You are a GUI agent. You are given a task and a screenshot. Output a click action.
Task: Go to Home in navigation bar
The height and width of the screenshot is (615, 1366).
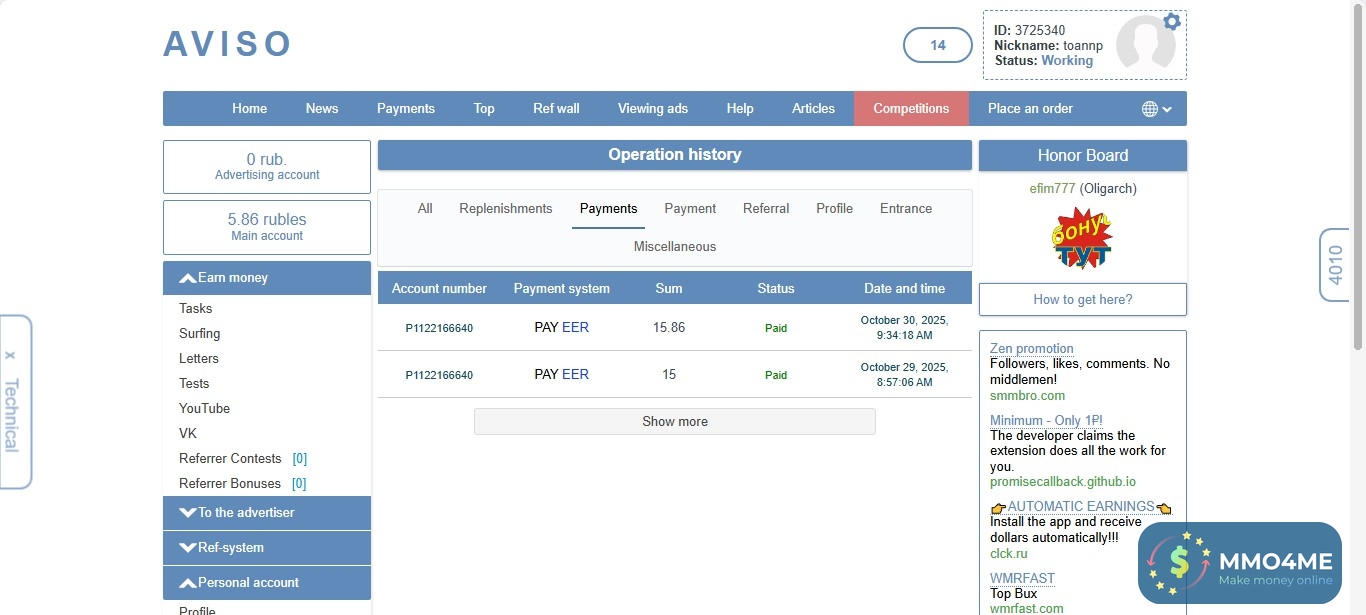[250, 109]
